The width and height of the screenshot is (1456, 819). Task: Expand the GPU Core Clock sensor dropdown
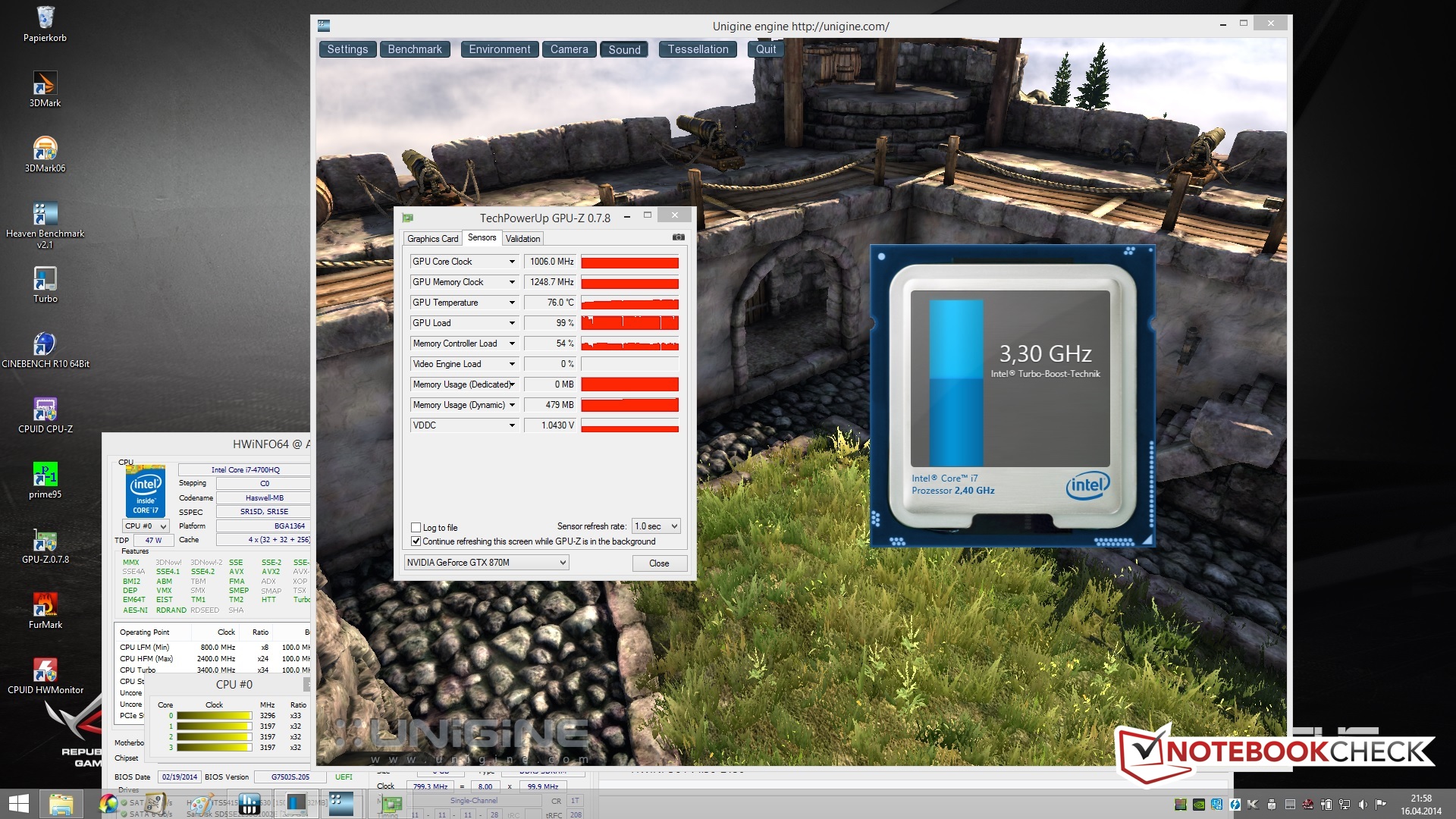coord(512,262)
